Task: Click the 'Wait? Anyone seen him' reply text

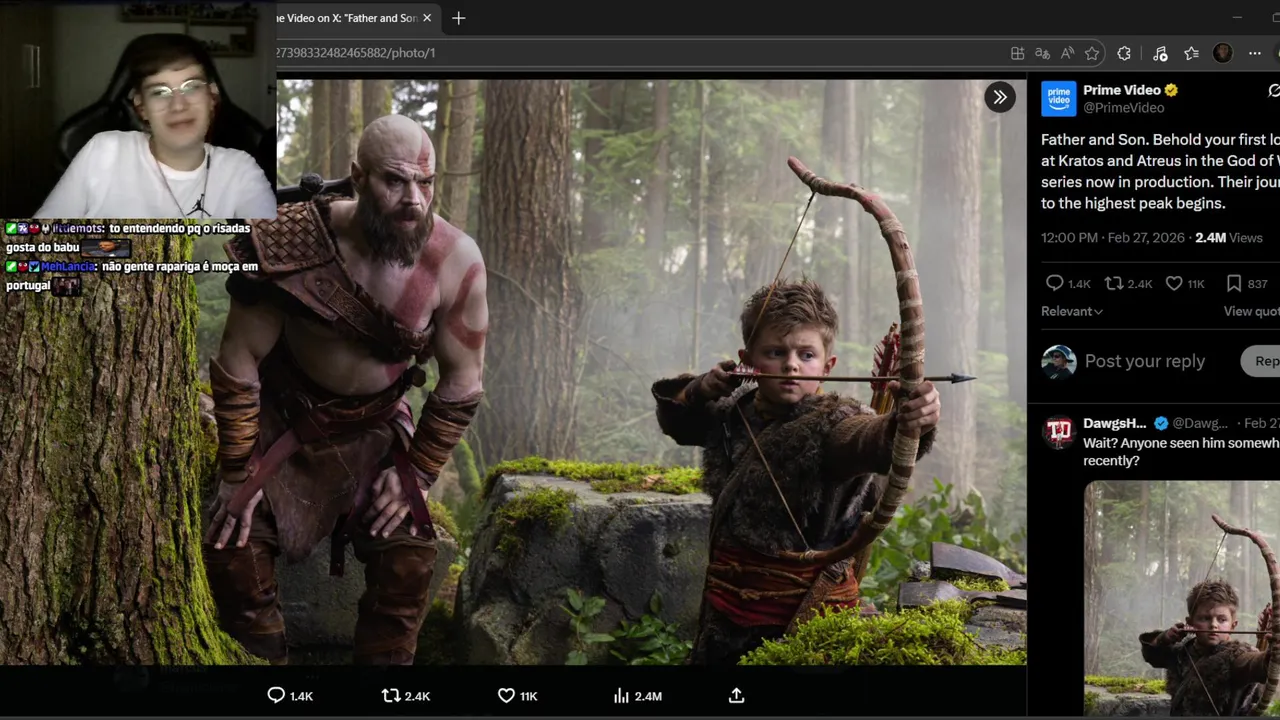Action: [x=1181, y=451]
